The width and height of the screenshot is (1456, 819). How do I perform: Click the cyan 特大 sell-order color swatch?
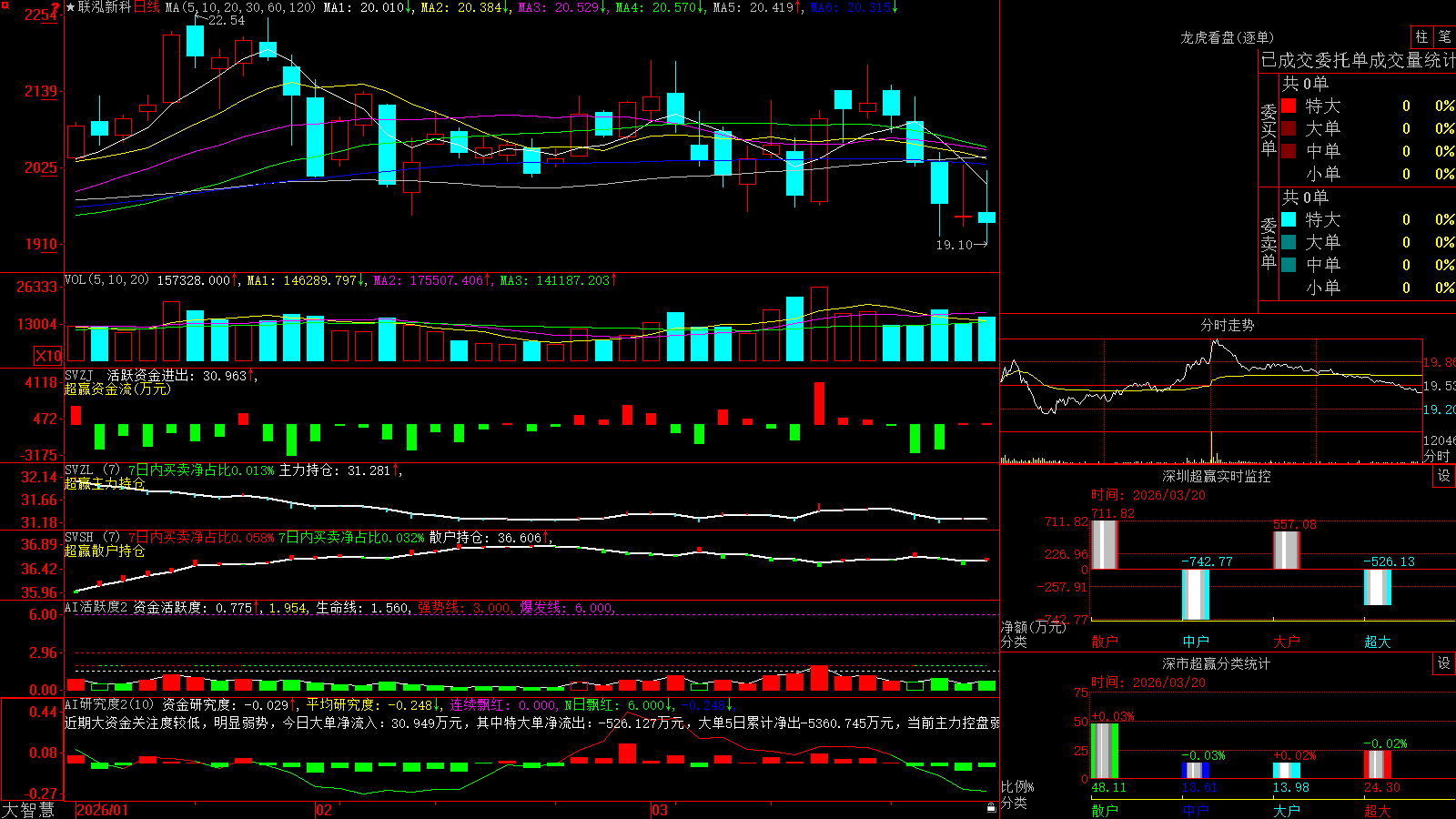pyautogui.click(x=1289, y=219)
